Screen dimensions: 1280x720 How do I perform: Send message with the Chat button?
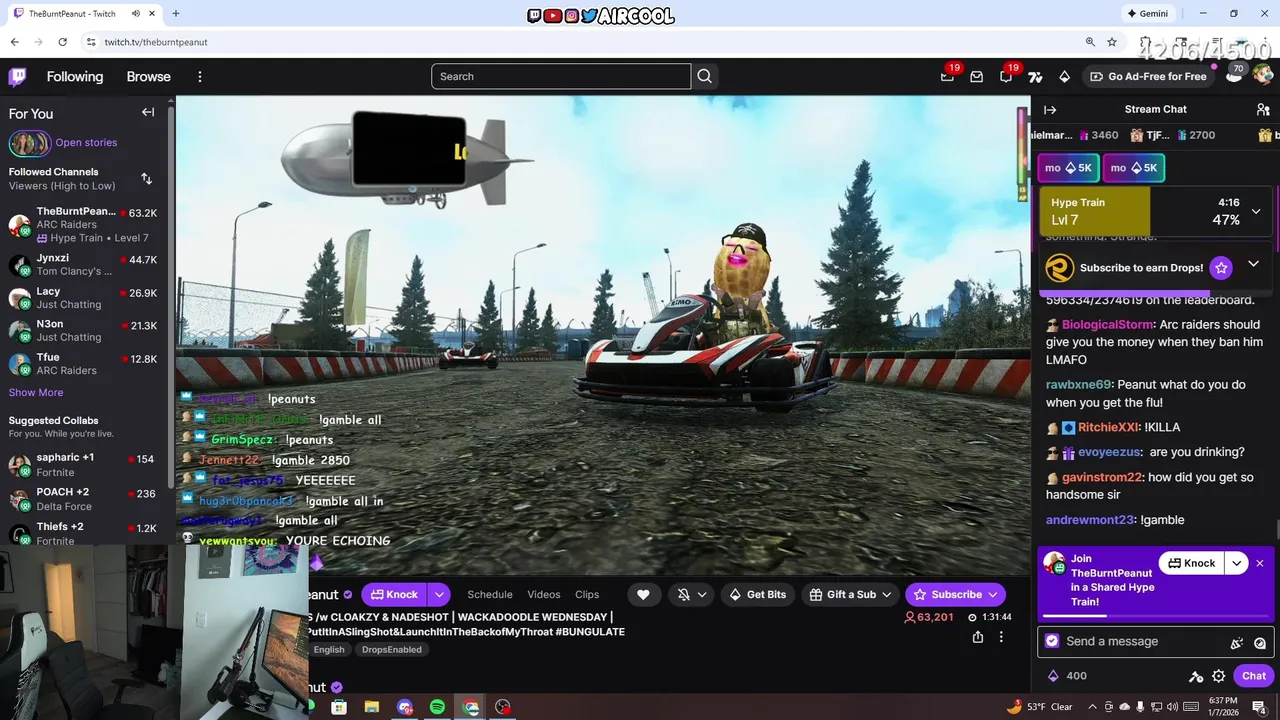(x=1254, y=676)
